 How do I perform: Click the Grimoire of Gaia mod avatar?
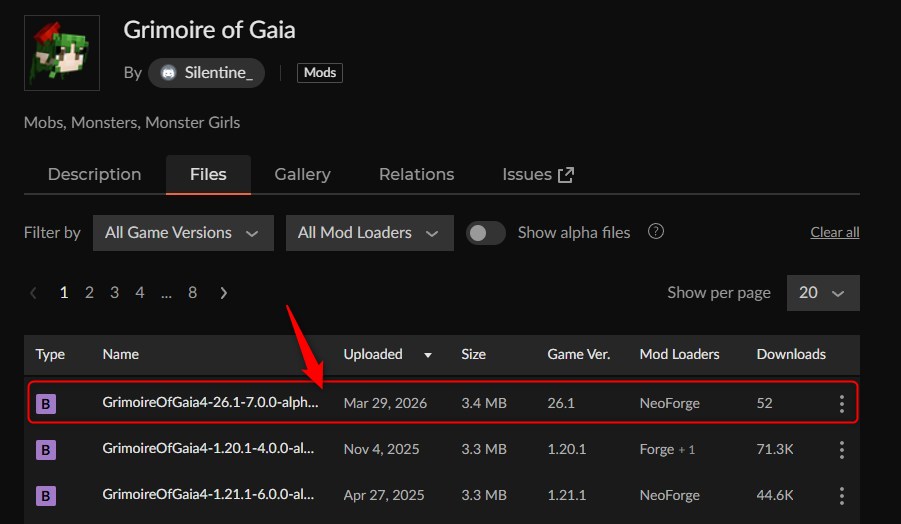pos(61,53)
